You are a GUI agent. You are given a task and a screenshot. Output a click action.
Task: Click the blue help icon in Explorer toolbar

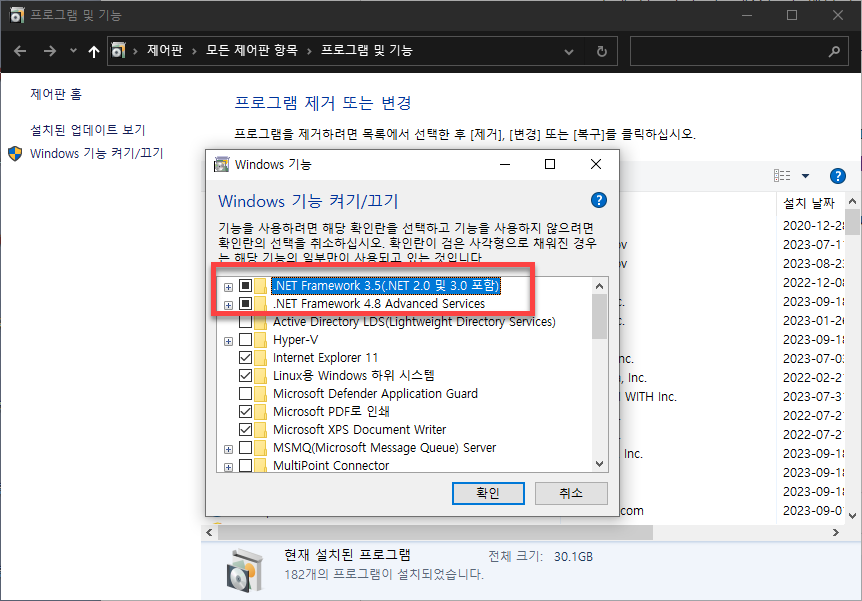[838, 176]
